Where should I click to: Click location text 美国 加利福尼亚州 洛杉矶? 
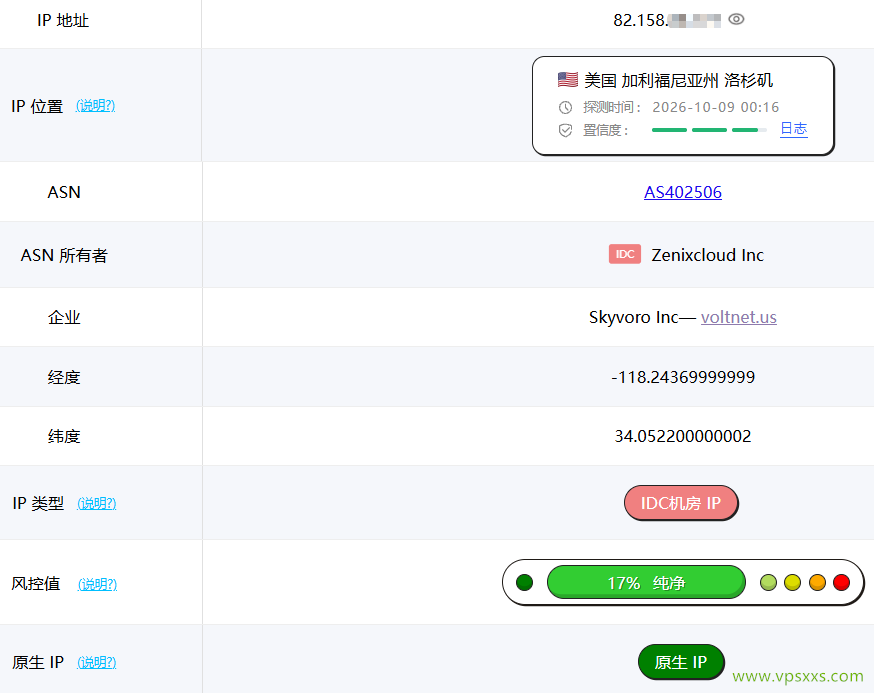pyautogui.click(x=678, y=80)
